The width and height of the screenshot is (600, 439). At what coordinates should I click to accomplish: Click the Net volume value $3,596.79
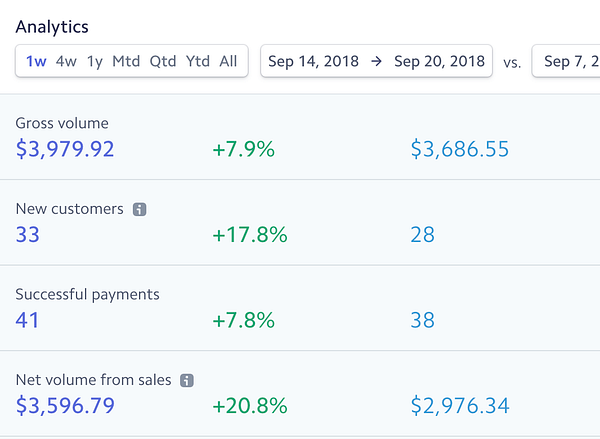click(x=65, y=406)
